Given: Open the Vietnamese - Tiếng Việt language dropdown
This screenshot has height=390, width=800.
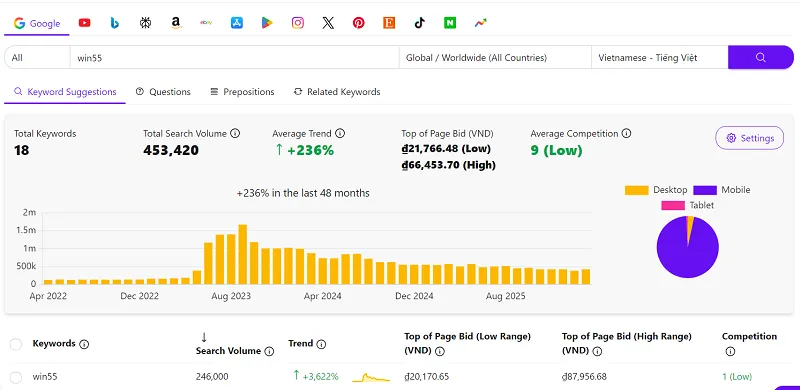Looking at the screenshot, I should 660,58.
